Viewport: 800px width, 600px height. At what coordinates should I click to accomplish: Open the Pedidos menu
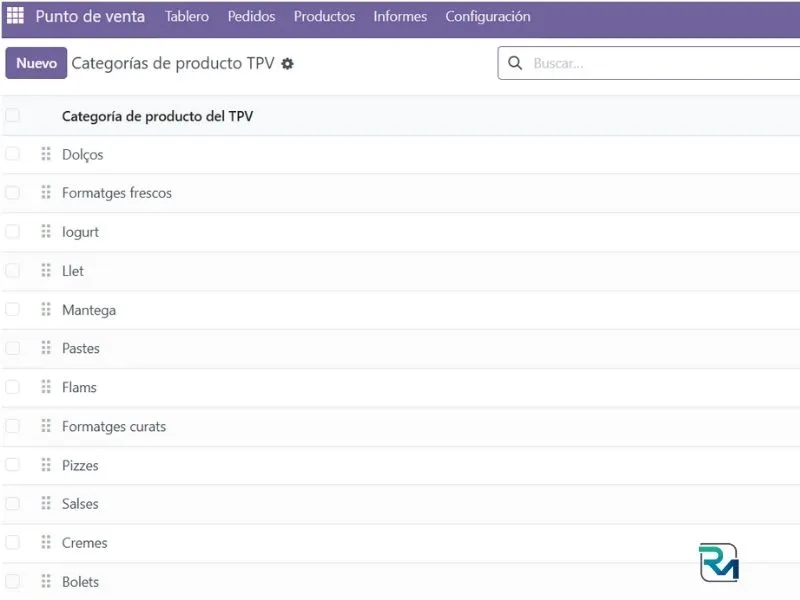pos(251,16)
